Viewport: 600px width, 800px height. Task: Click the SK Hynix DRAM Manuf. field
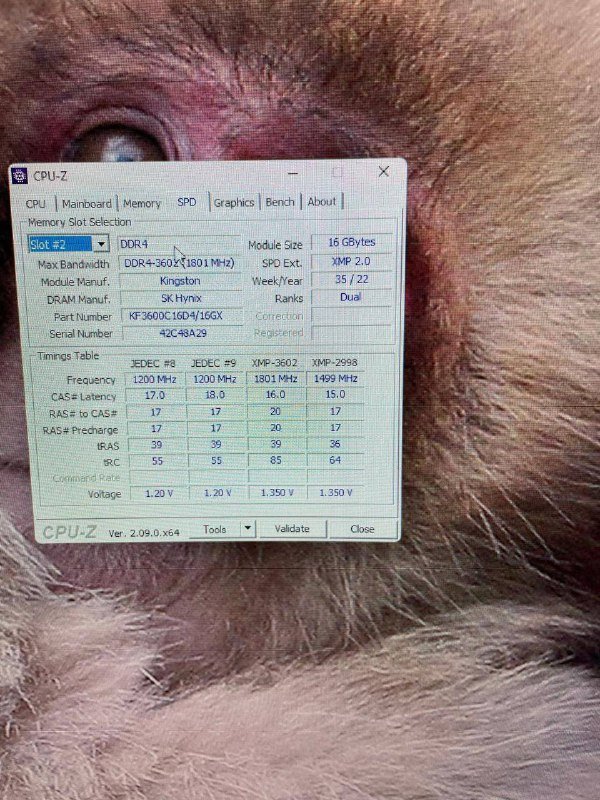click(x=180, y=298)
